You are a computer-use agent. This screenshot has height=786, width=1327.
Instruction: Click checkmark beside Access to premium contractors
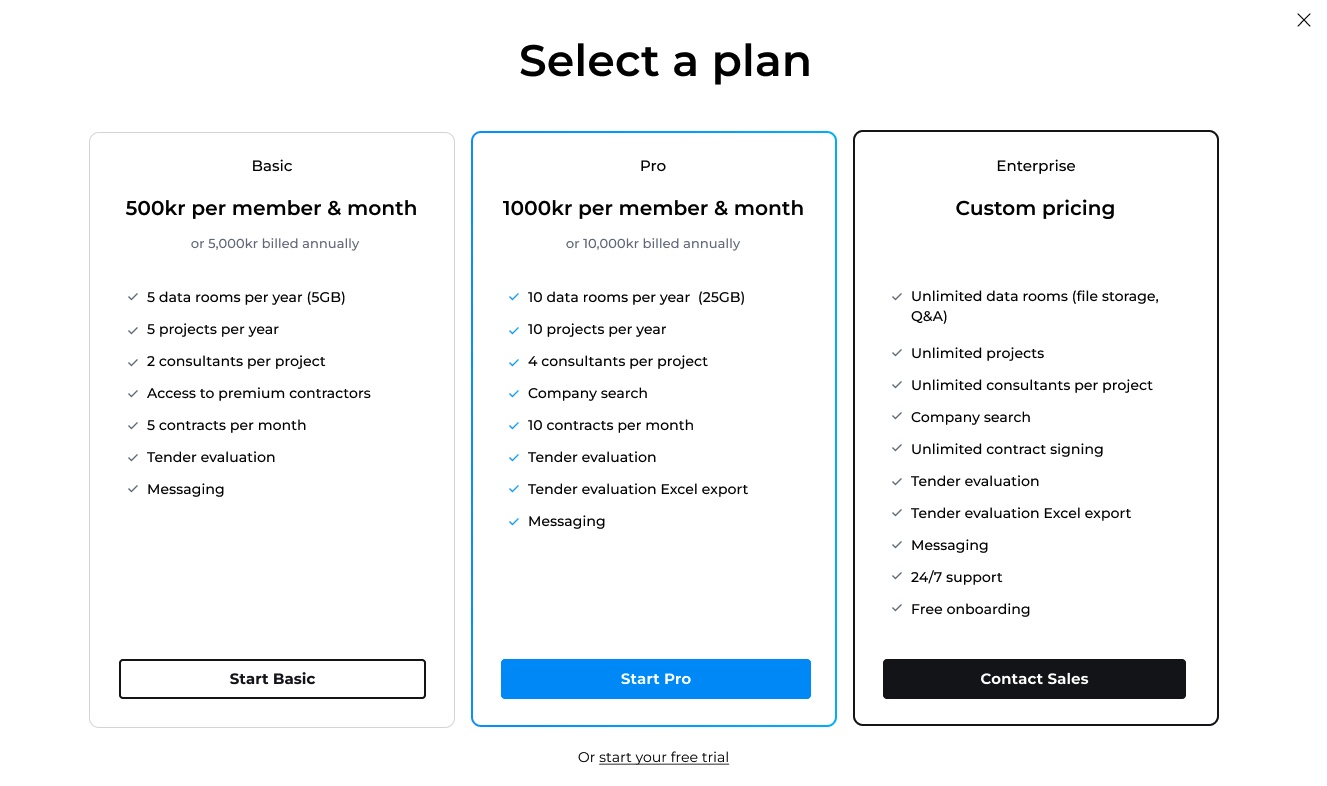132,393
